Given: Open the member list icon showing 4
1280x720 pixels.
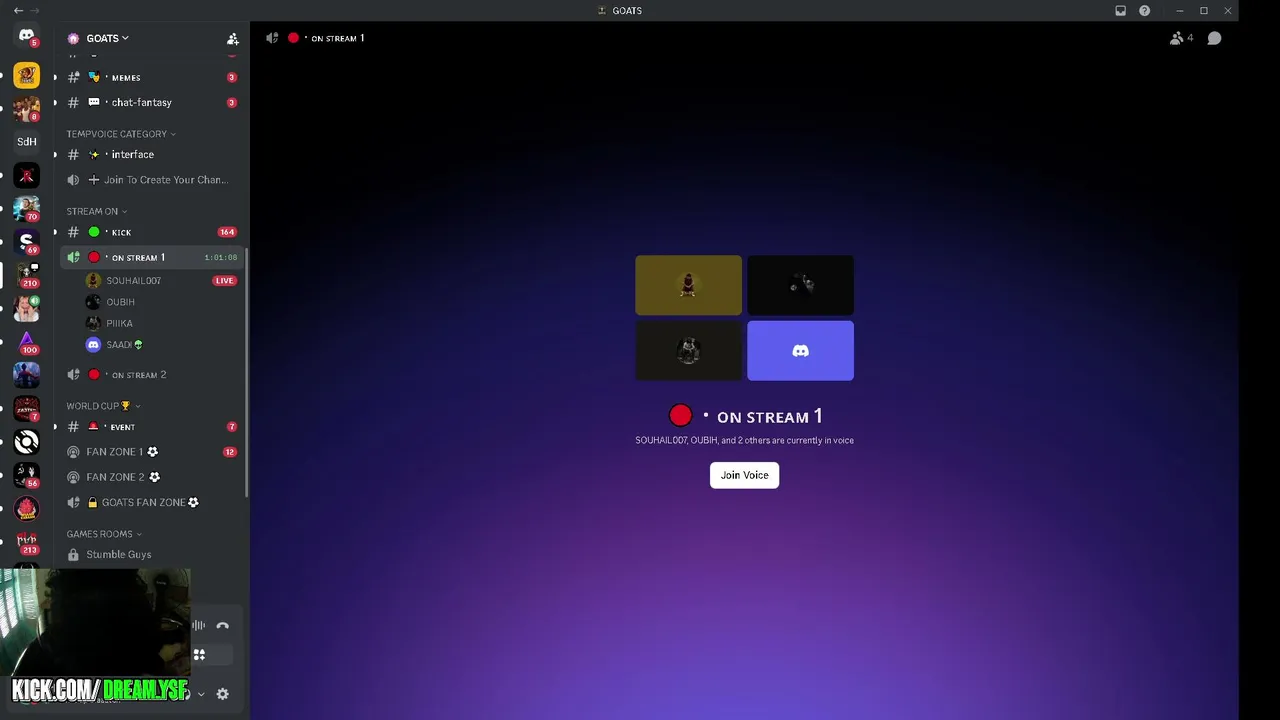Looking at the screenshot, I should point(1181,38).
